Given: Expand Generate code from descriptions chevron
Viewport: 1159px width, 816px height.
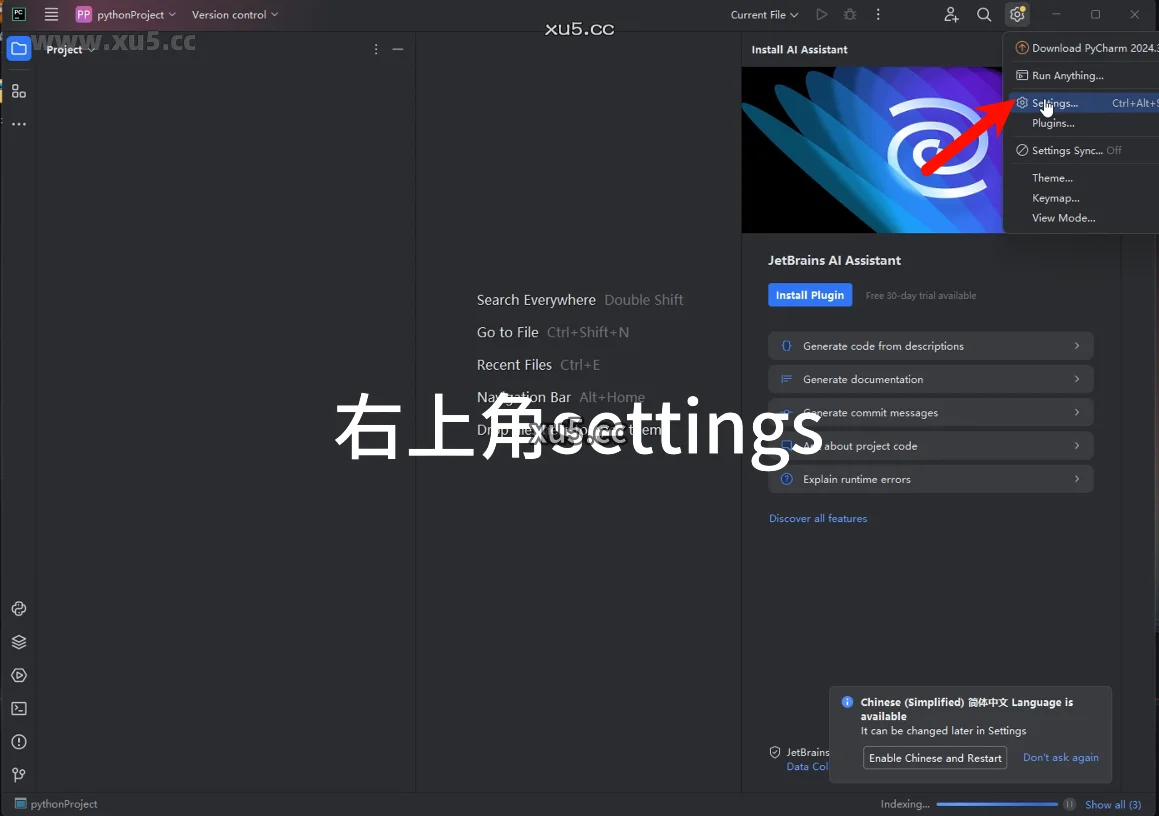Looking at the screenshot, I should point(1077,345).
